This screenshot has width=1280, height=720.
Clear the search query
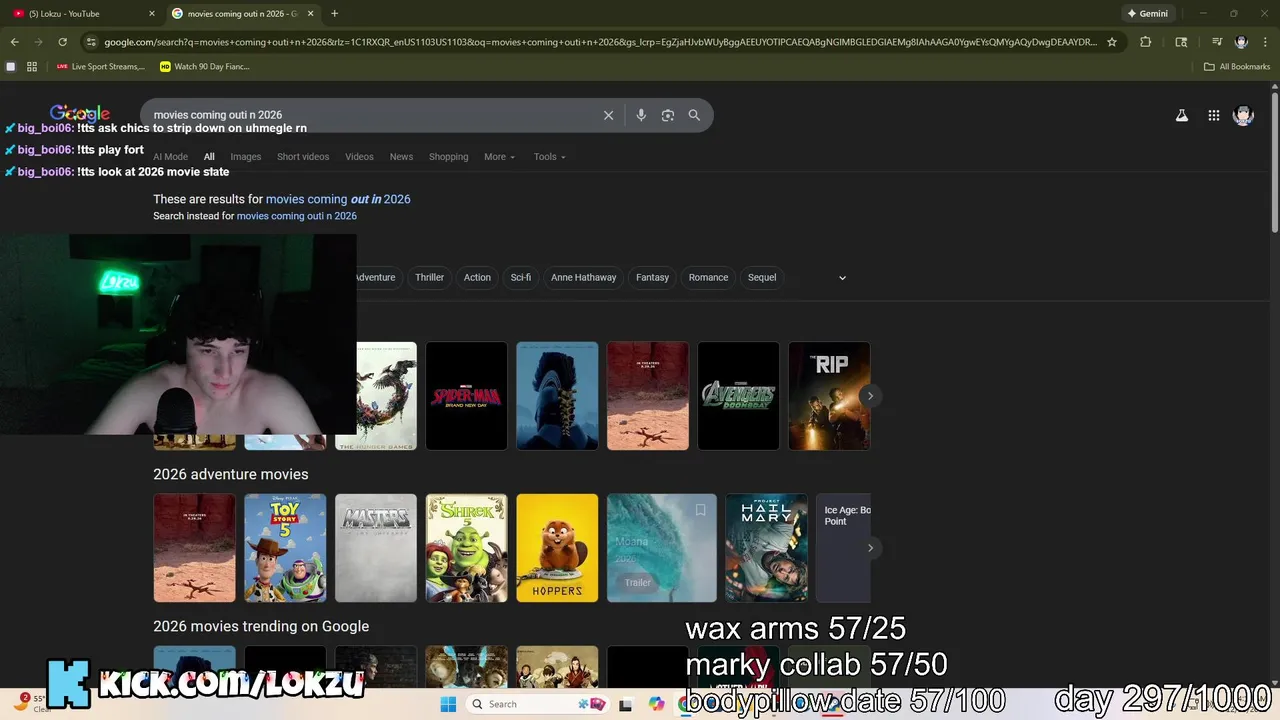(608, 115)
